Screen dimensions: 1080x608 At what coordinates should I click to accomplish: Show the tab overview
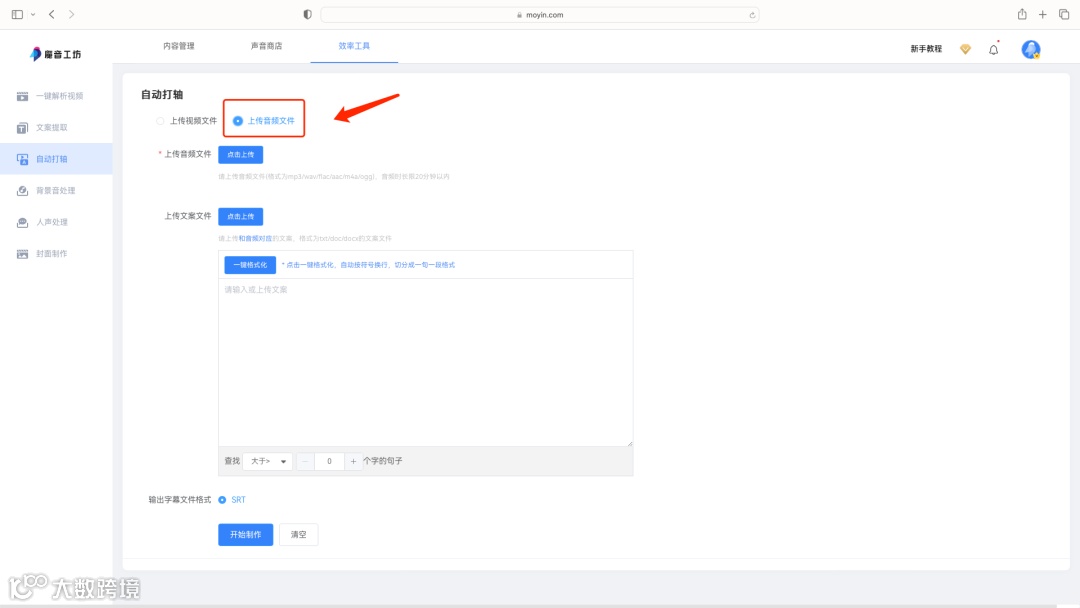click(x=1064, y=14)
